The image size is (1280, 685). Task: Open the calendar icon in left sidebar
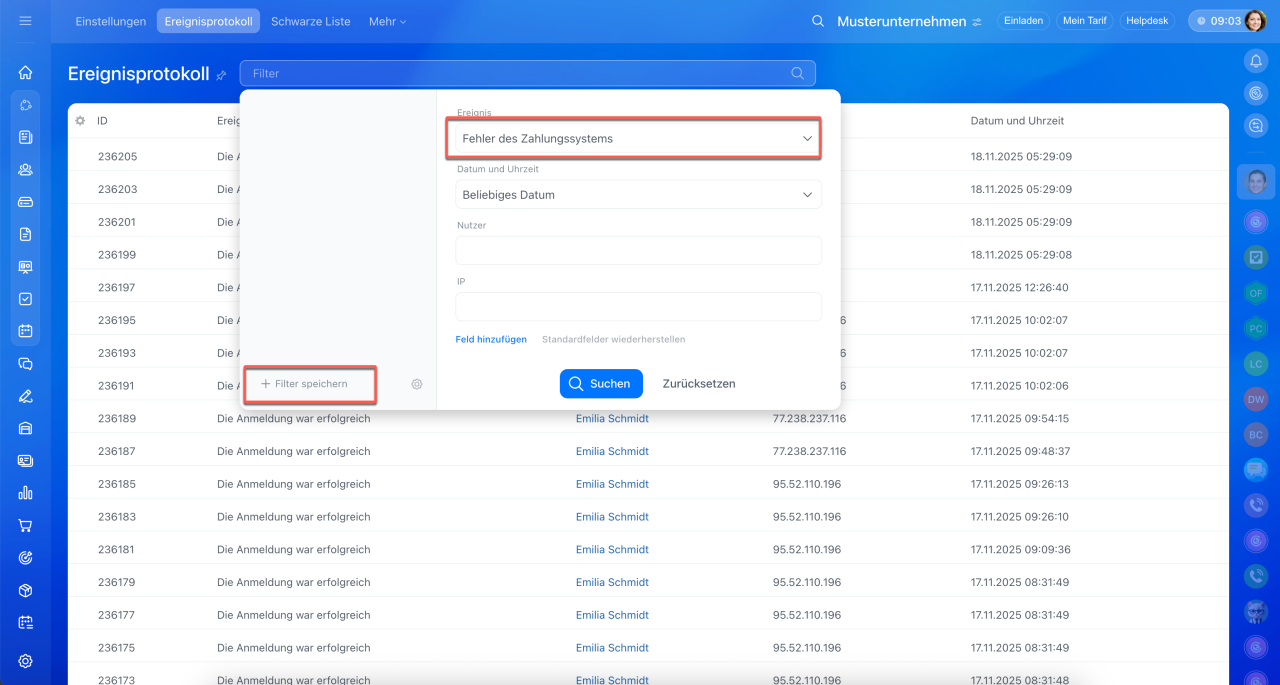tap(25, 331)
